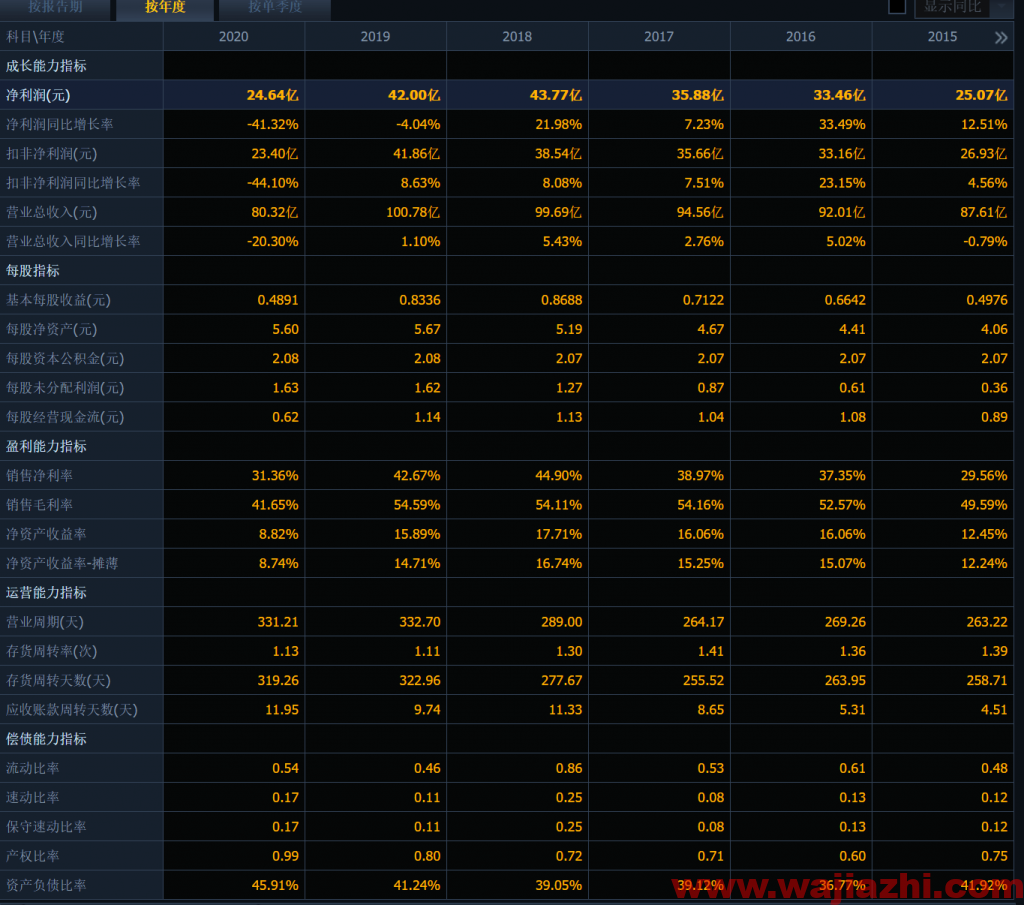This screenshot has width=1024, height=905.
Task: Click the EPS value 0.4891
Action: 278,300
